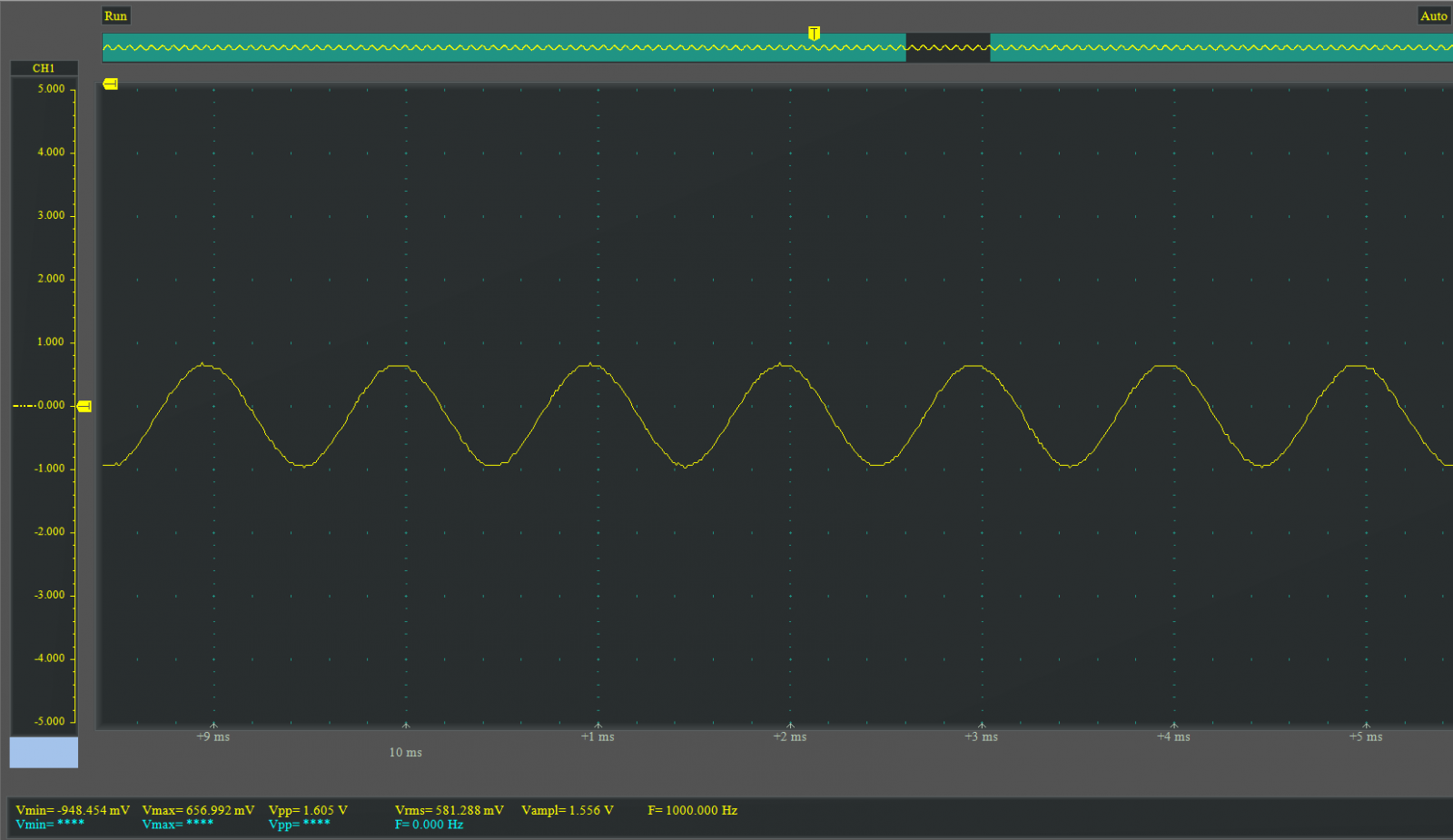
Task: Click the +3 ms time axis label
Action: [x=982, y=736]
